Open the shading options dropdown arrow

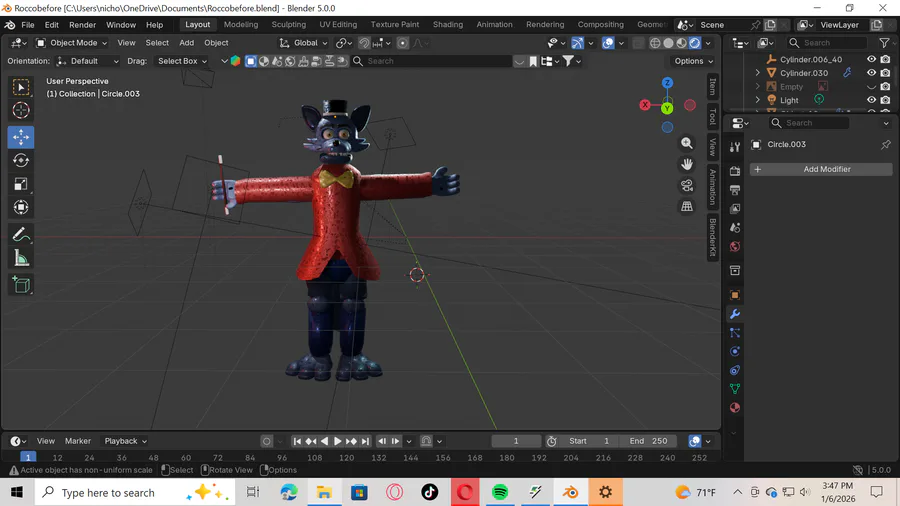tap(708, 43)
